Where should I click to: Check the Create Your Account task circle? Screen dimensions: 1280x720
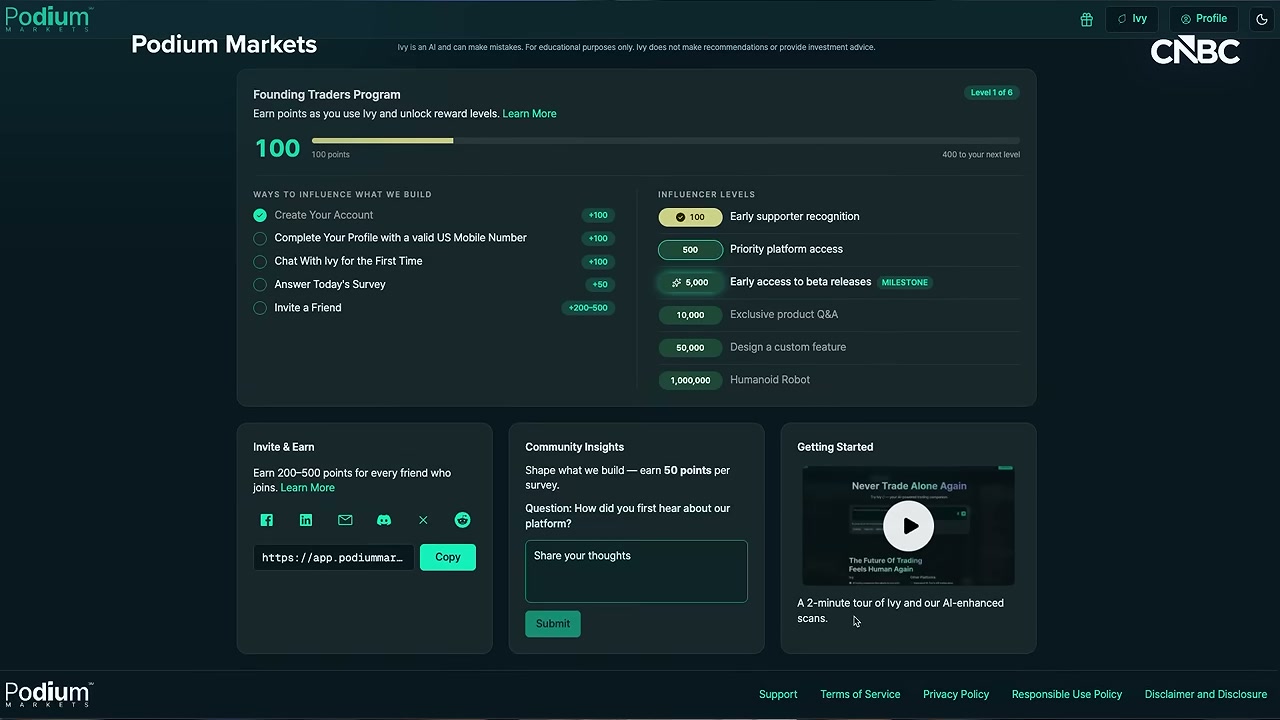click(x=260, y=215)
